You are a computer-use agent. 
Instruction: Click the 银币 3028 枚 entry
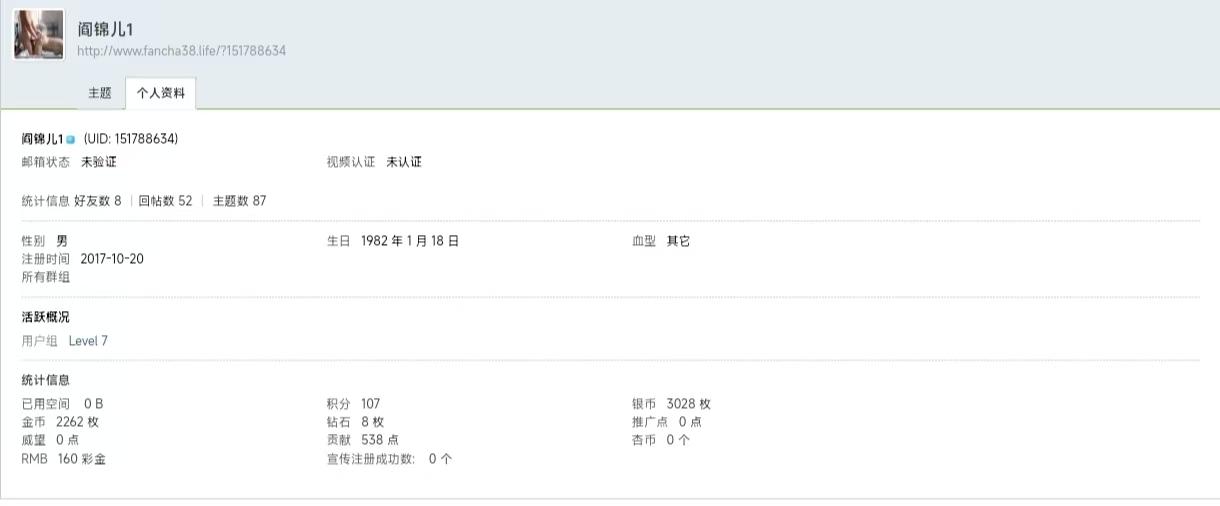pyautogui.click(x=688, y=404)
